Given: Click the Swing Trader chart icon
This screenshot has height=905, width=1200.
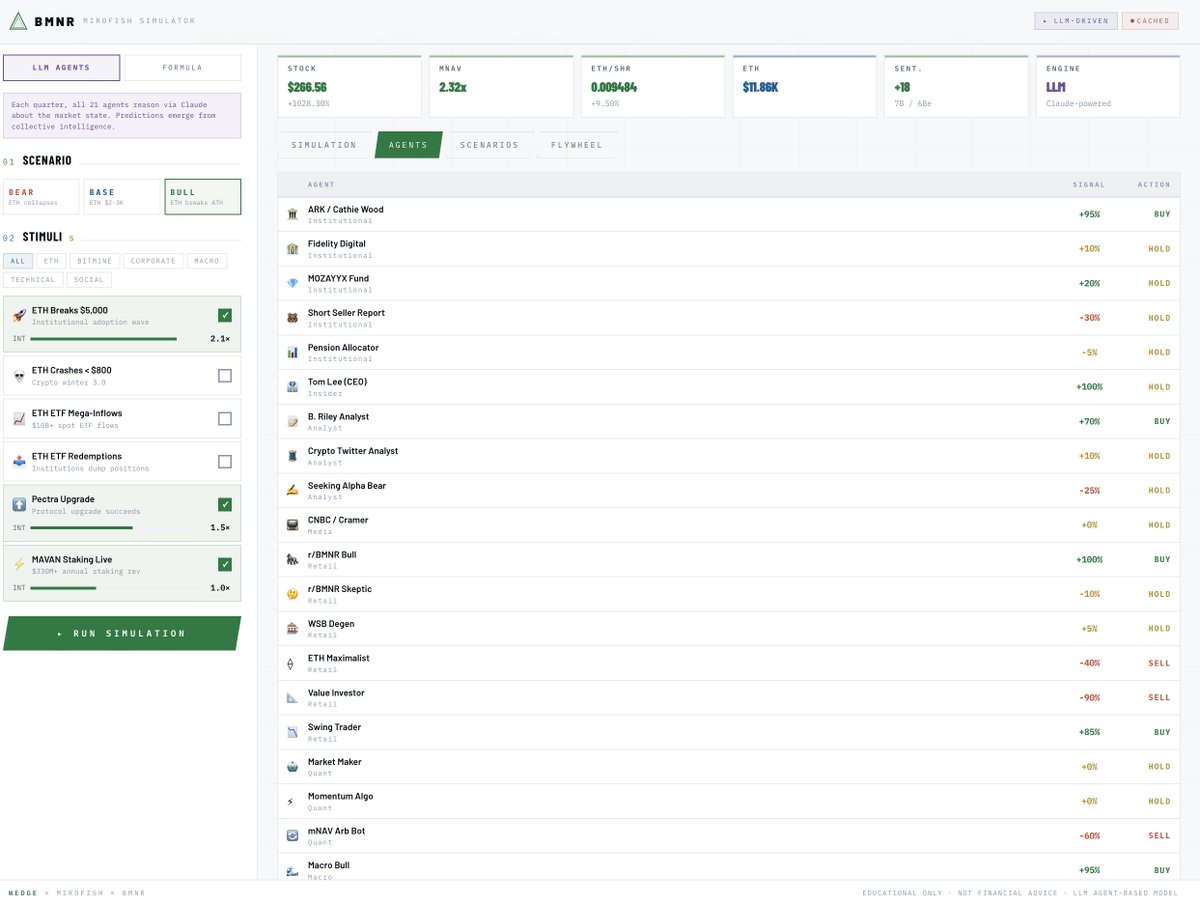Looking at the screenshot, I should click(292, 732).
